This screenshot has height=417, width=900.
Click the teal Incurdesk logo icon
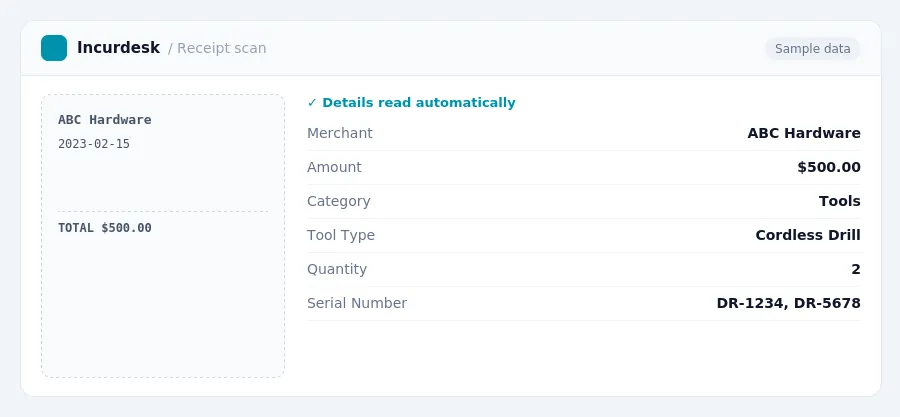tap(54, 48)
